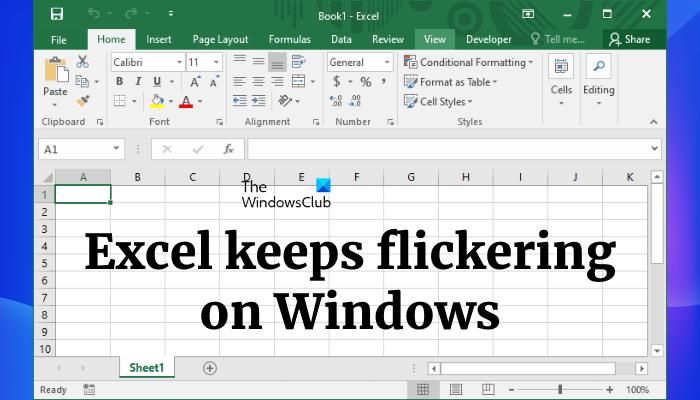Click Decrease Indent icon
700x400 pixels.
click(240, 101)
